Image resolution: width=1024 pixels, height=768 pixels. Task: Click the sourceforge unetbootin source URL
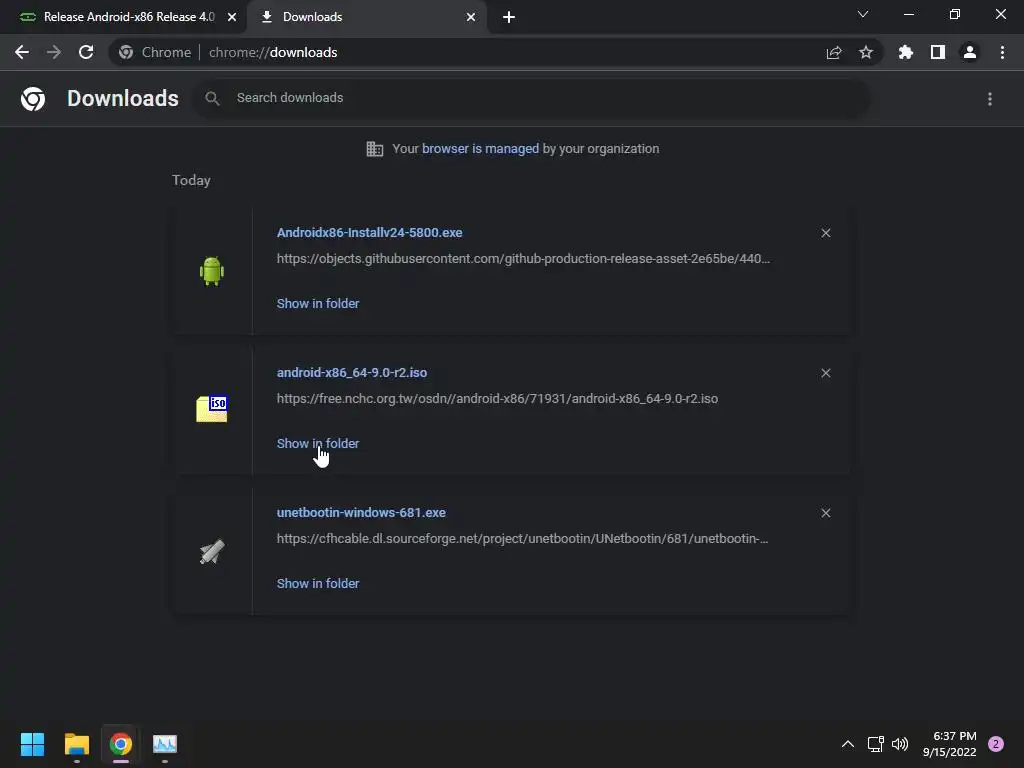click(522, 539)
